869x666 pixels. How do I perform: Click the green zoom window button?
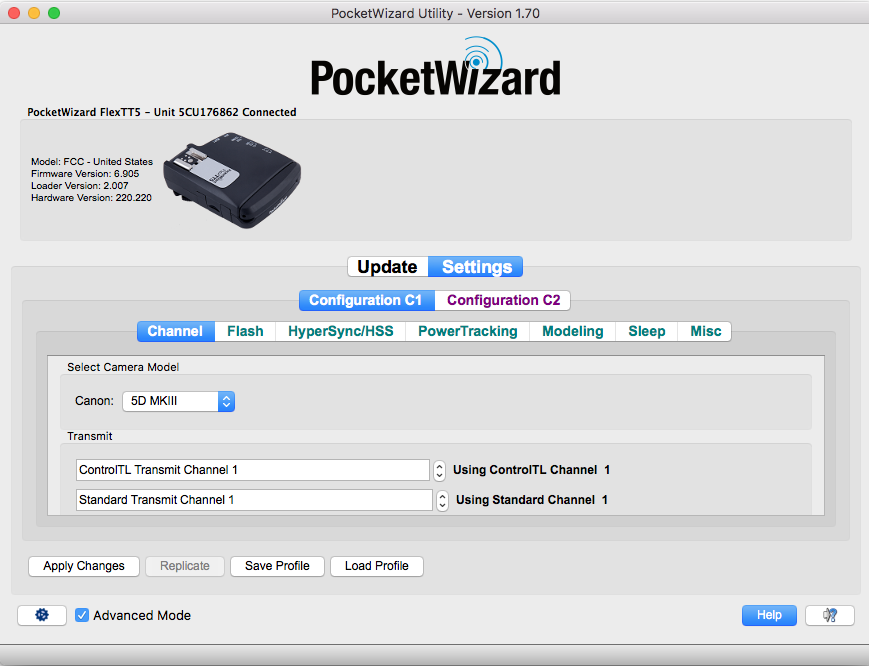point(54,13)
